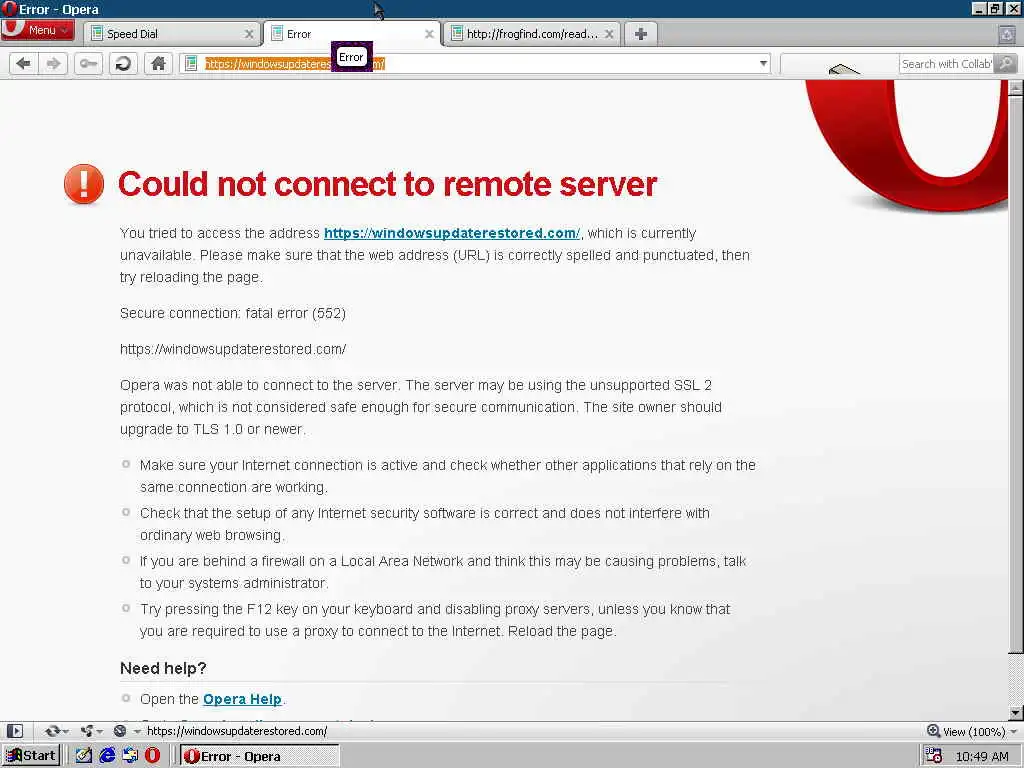Expand the Opera Turbo dropdown arrow

(137, 731)
